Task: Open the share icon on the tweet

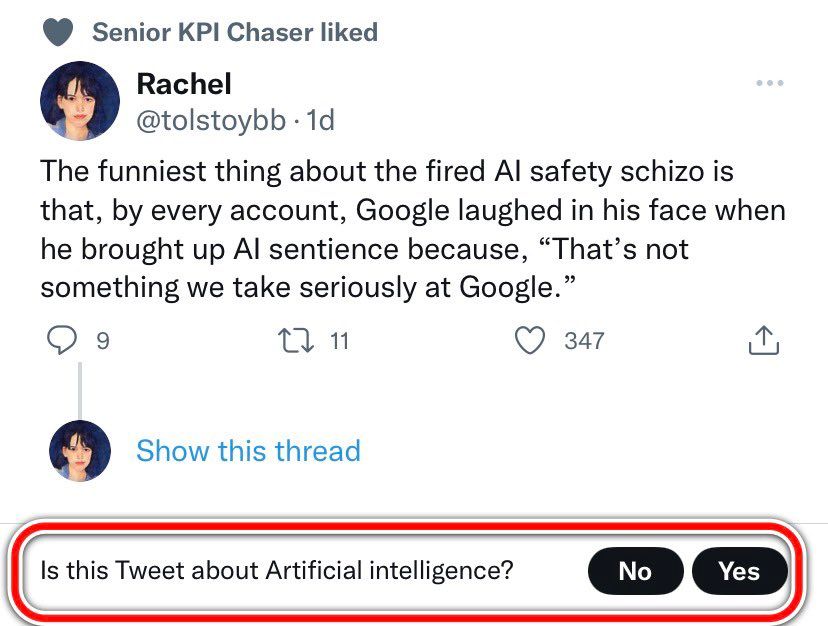Action: [763, 341]
